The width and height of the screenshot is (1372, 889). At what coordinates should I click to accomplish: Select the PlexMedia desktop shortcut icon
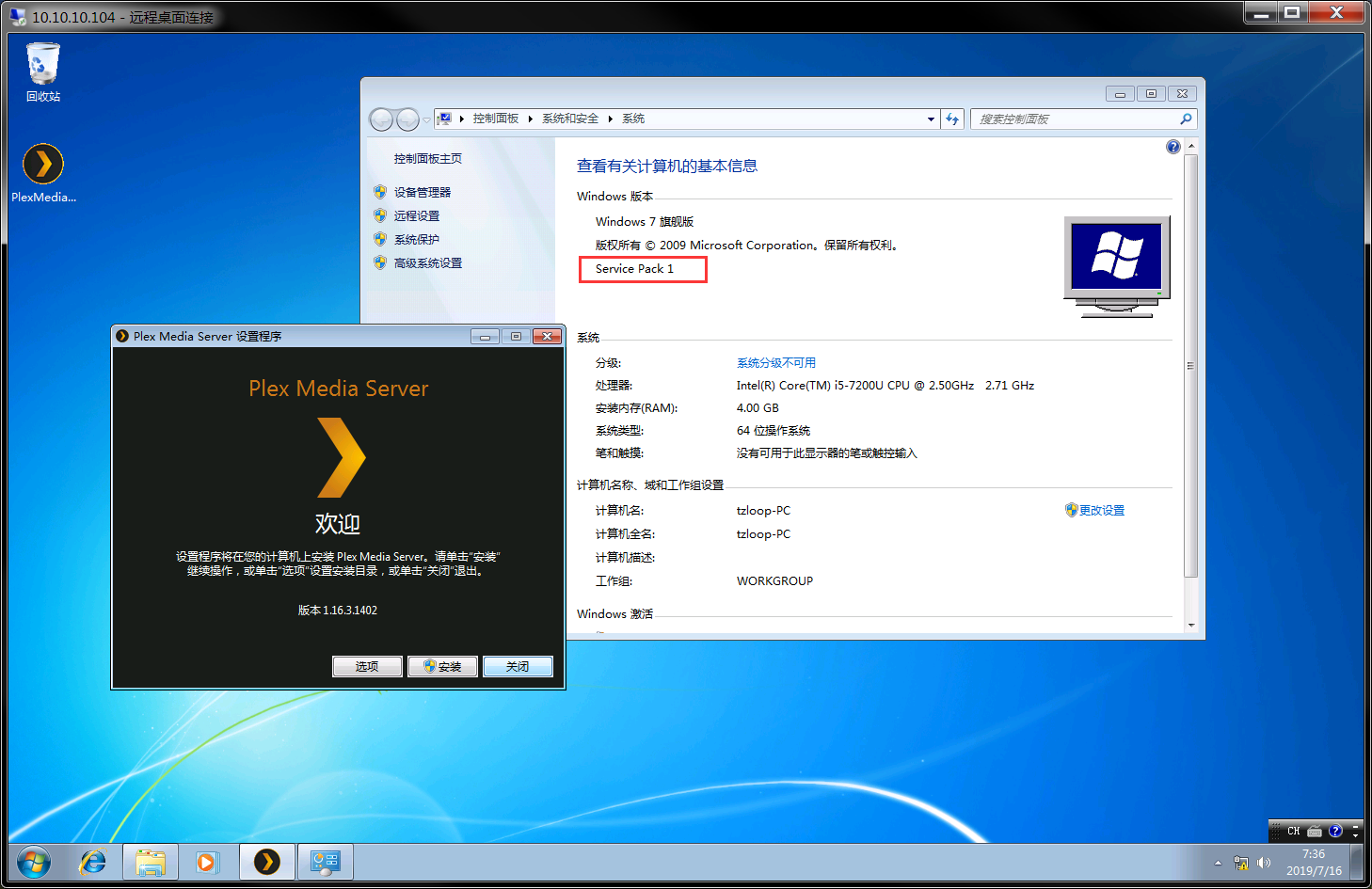43,172
